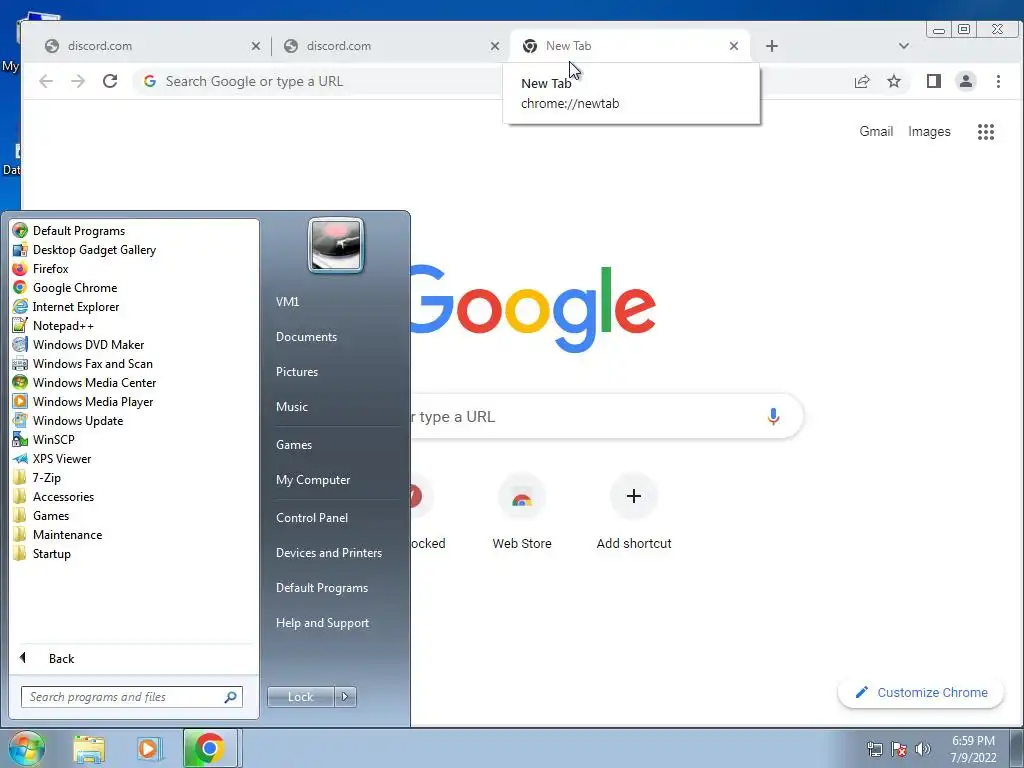
Task: Expand the 7-Zip folder
Action: 134,477
